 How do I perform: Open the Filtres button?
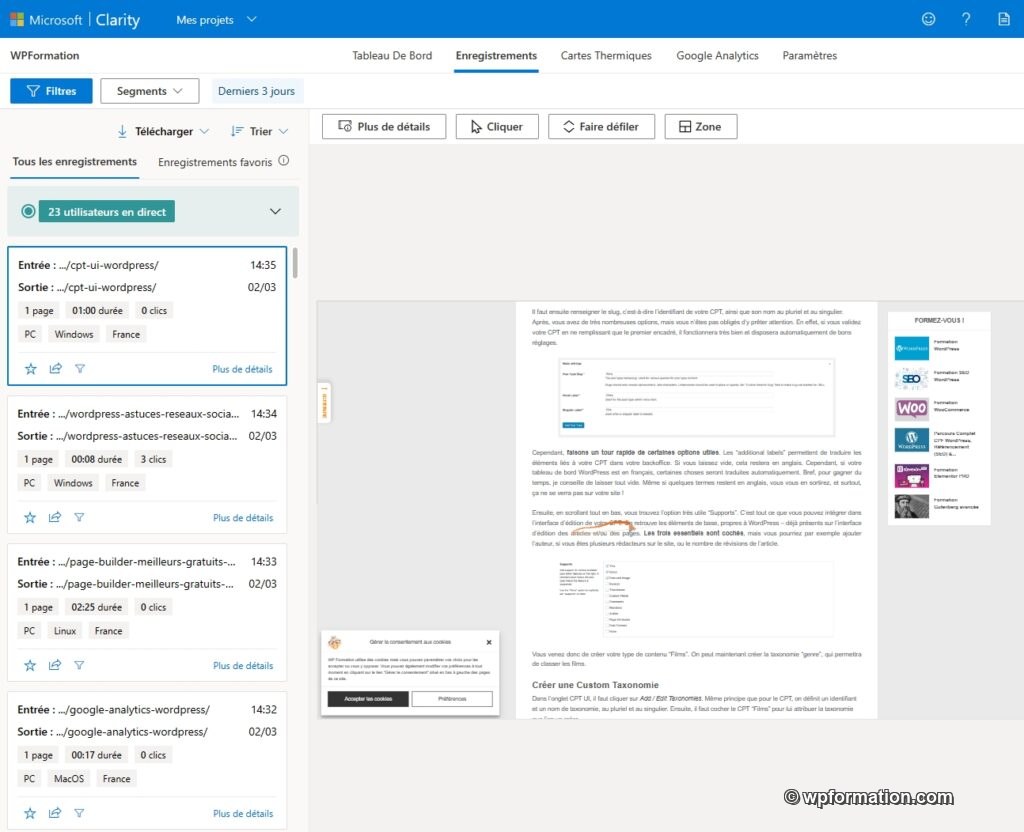tap(51, 91)
